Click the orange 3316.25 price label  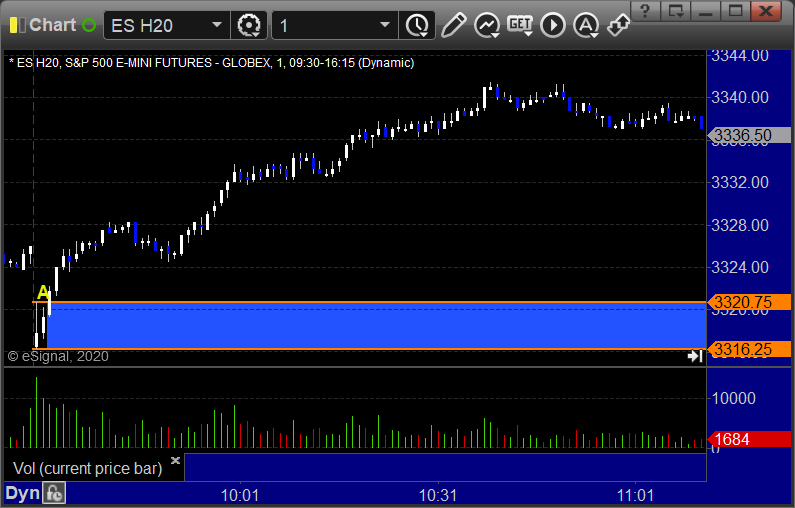(x=749, y=349)
